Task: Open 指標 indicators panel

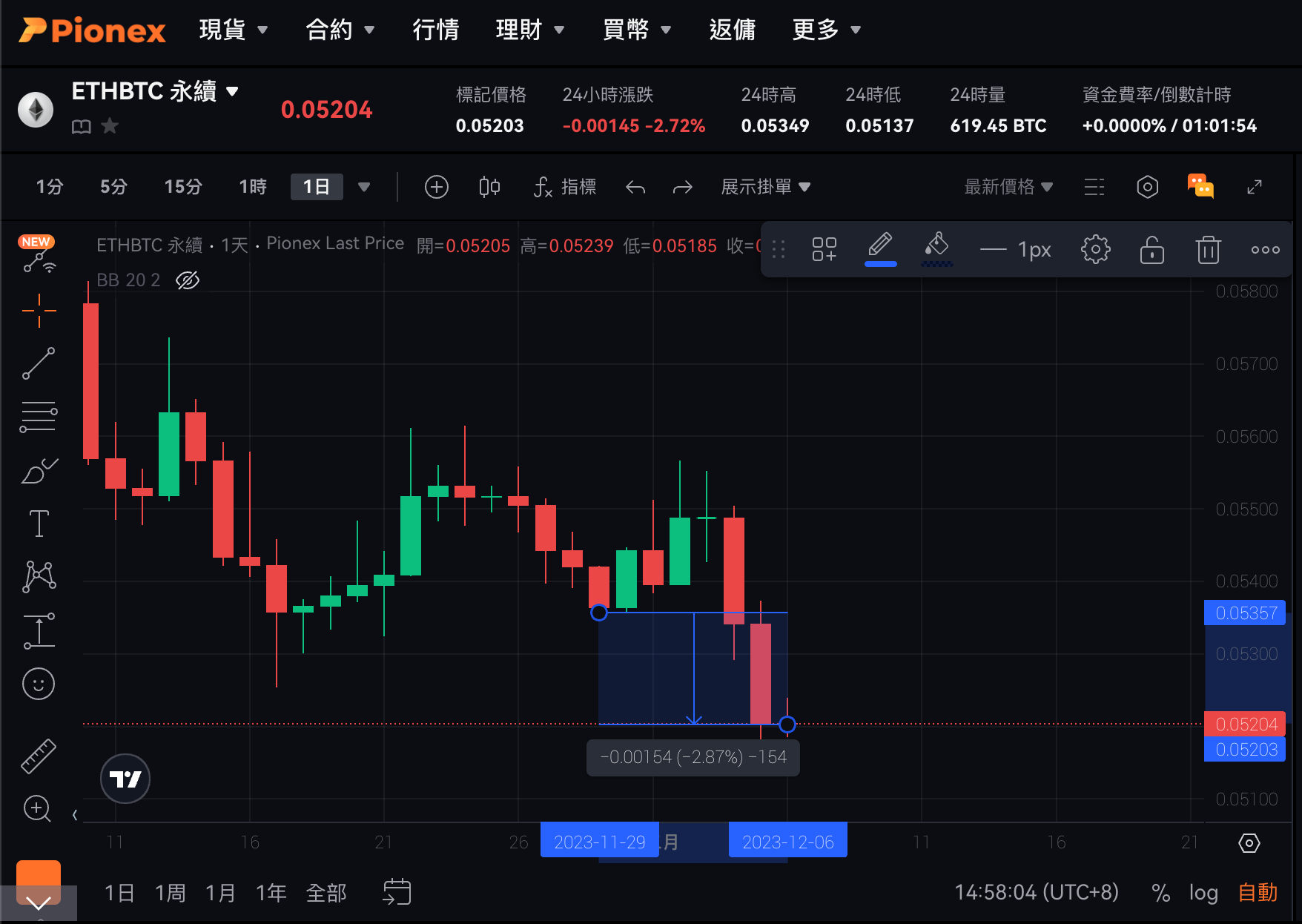Action: (565, 187)
